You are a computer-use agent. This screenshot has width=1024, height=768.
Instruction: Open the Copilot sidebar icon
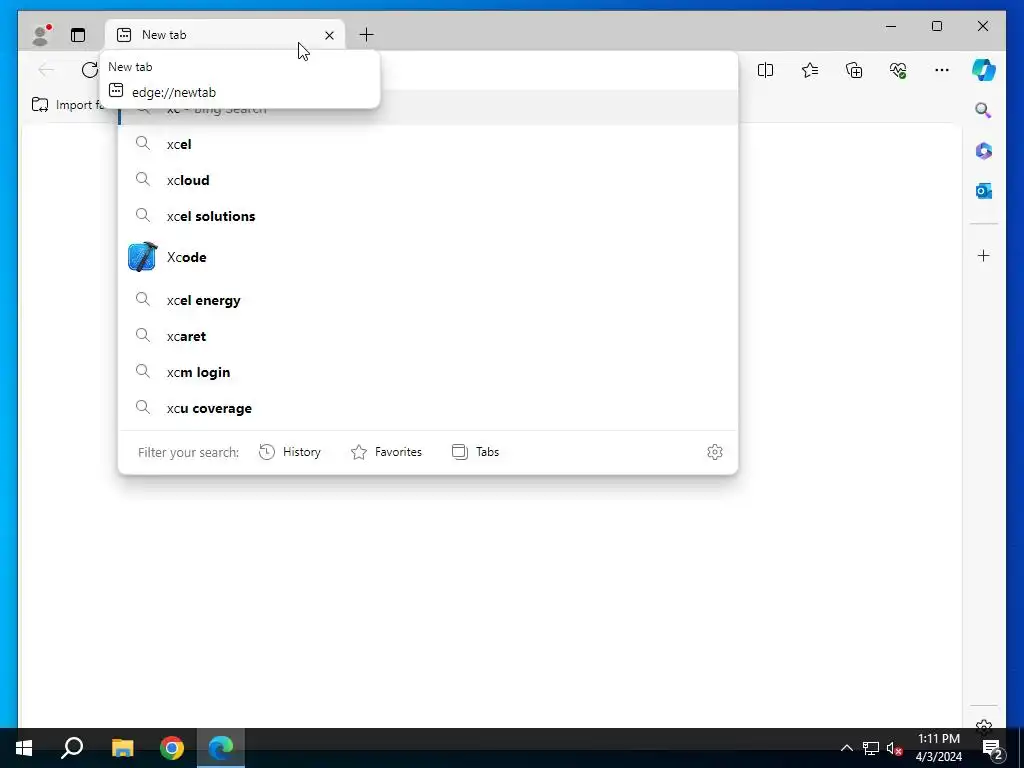click(984, 70)
